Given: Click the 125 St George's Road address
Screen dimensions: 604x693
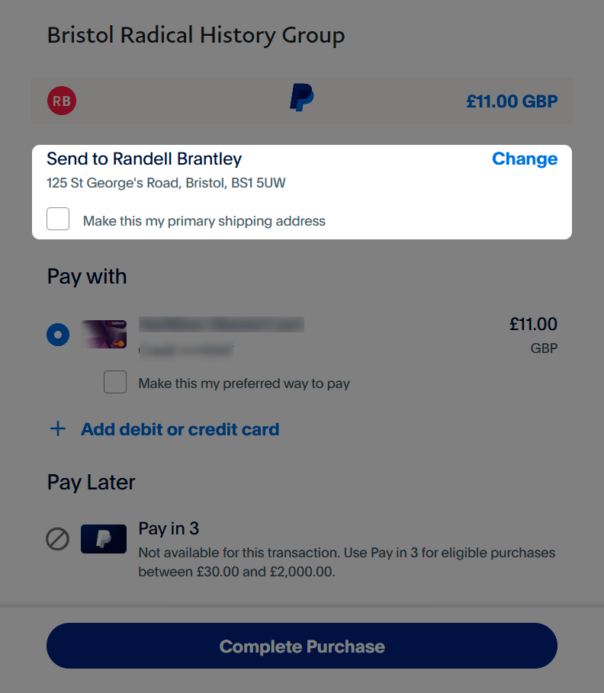Looking at the screenshot, I should 167,183.
